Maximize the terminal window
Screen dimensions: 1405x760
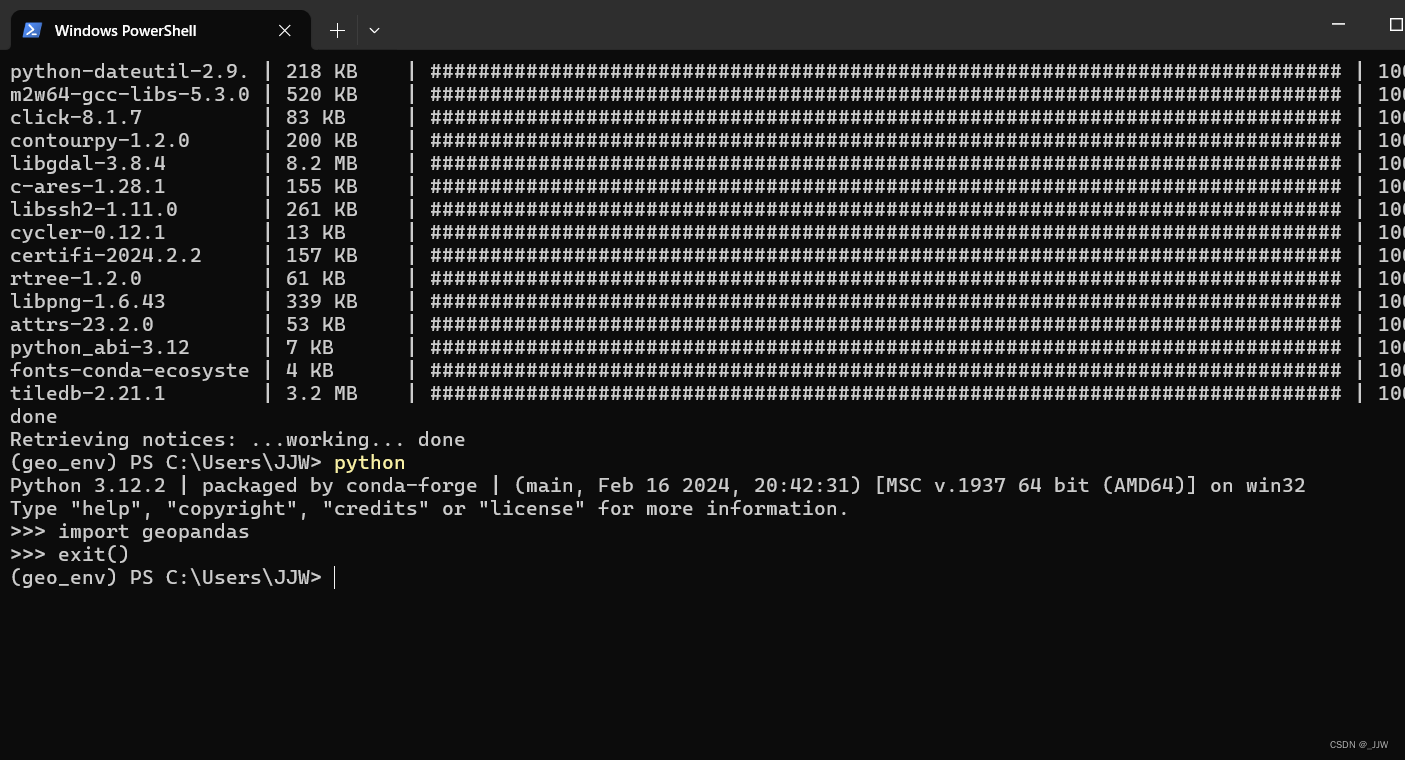click(1396, 24)
